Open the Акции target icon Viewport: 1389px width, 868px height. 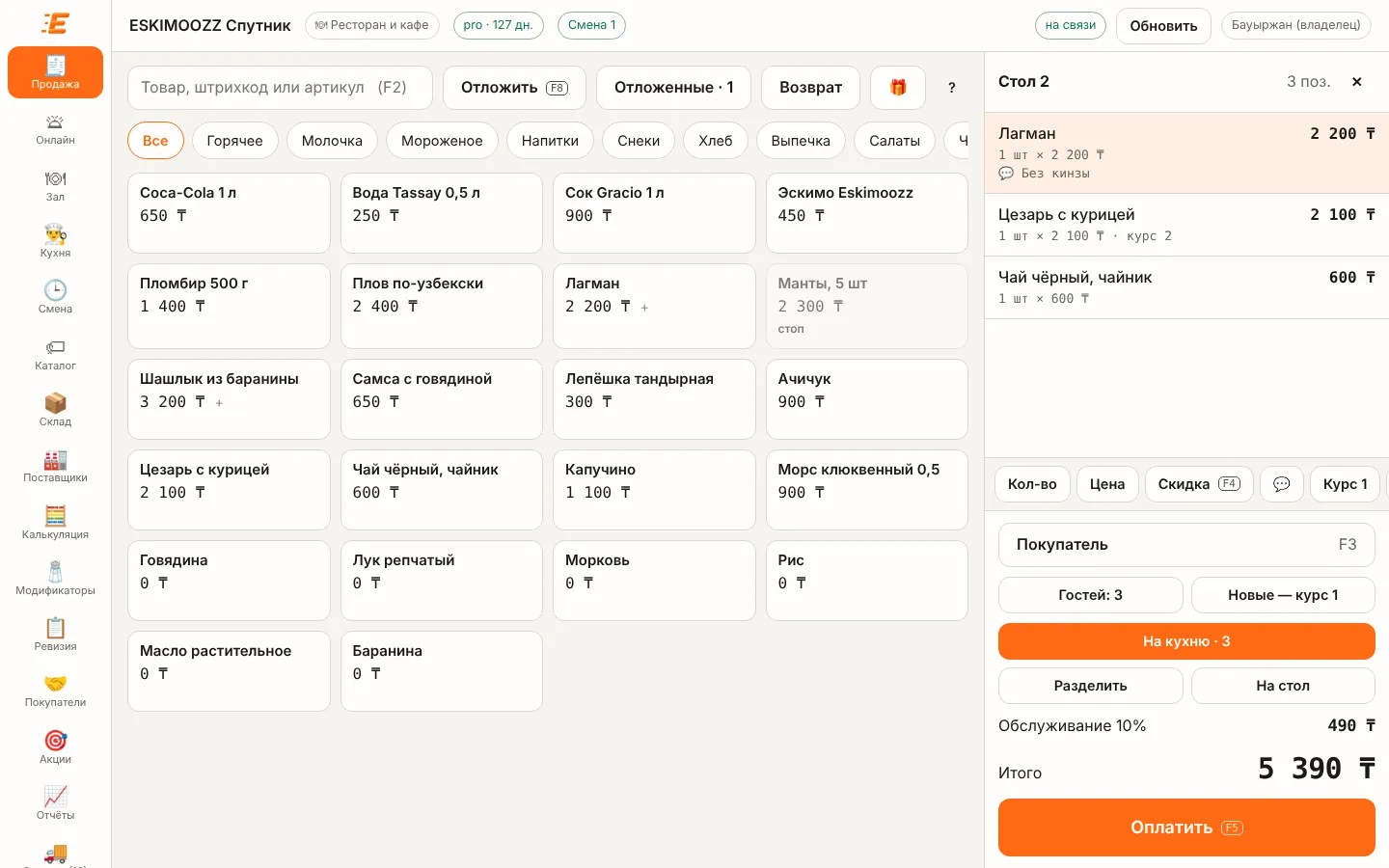55,741
